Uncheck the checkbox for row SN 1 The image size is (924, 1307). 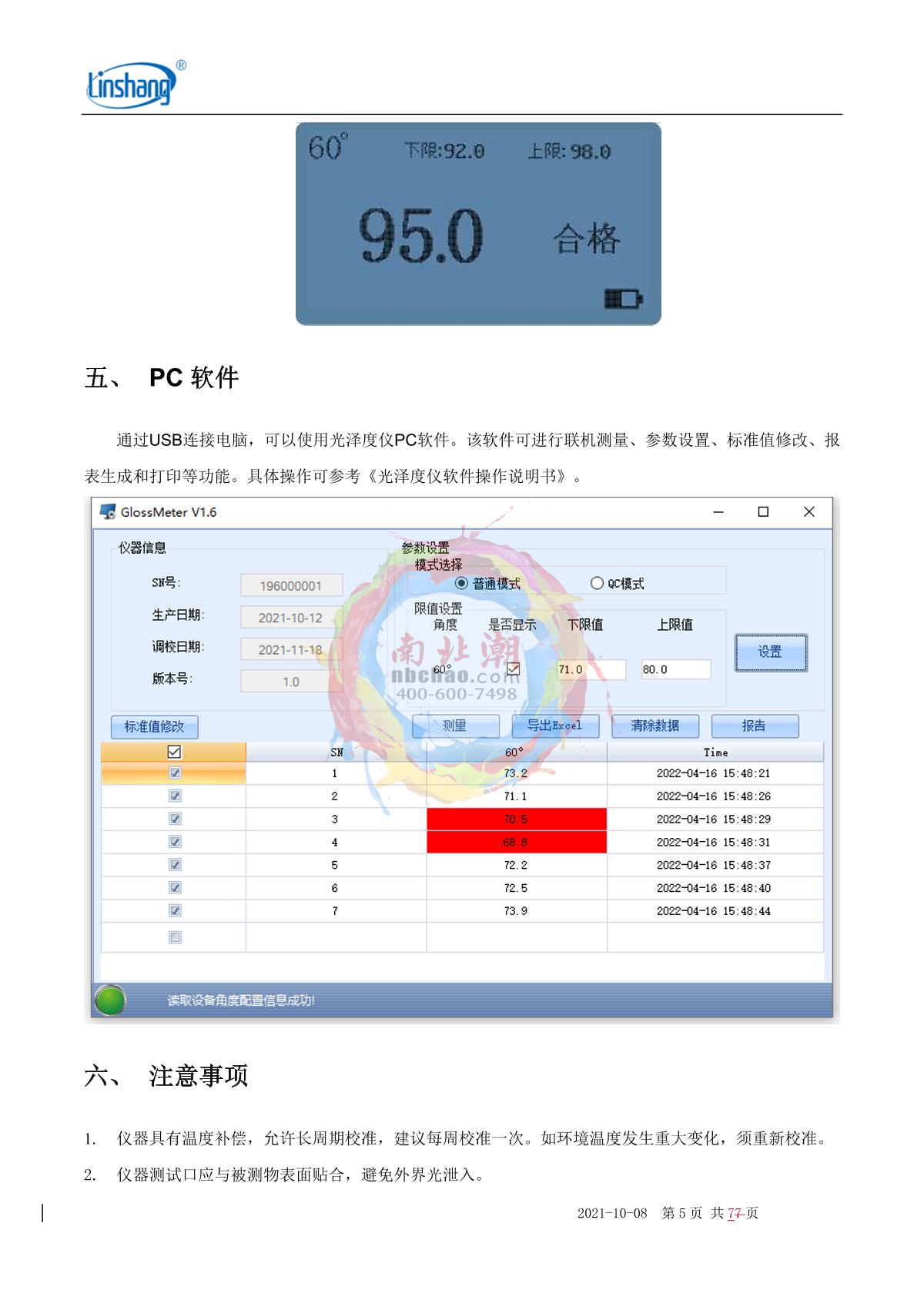click(175, 772)
